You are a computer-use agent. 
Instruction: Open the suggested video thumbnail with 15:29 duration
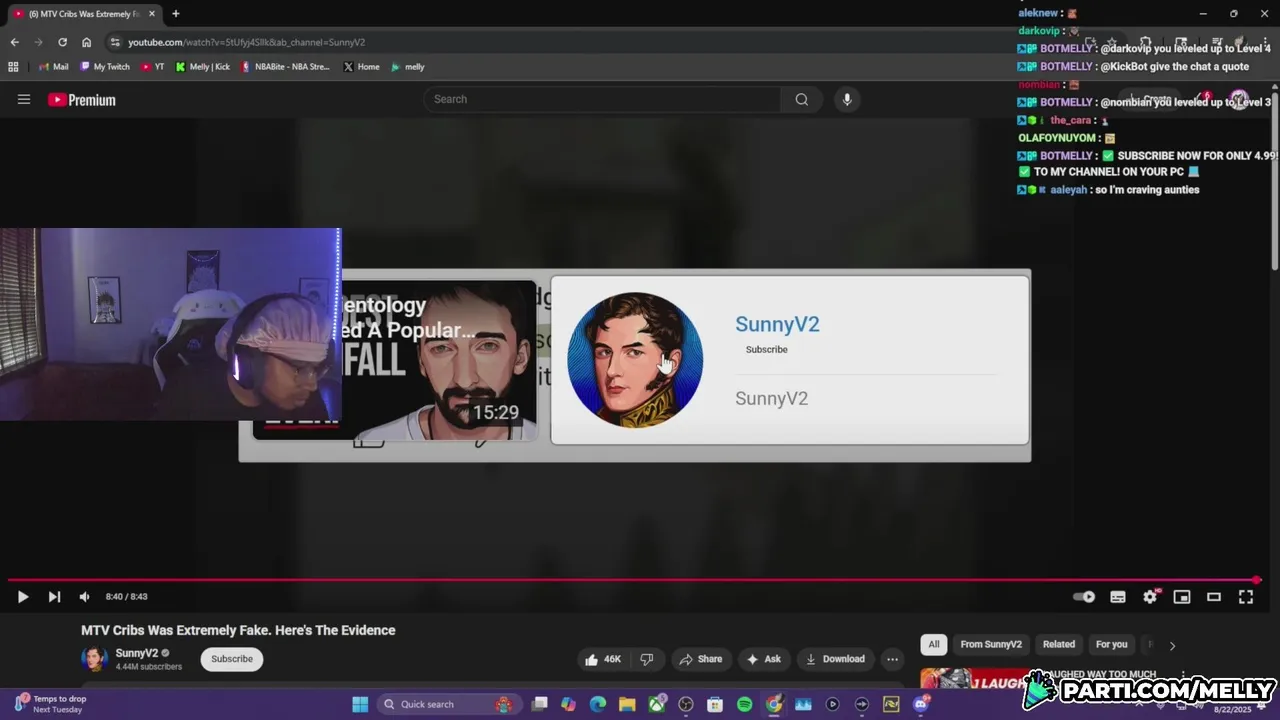(439, 360)
